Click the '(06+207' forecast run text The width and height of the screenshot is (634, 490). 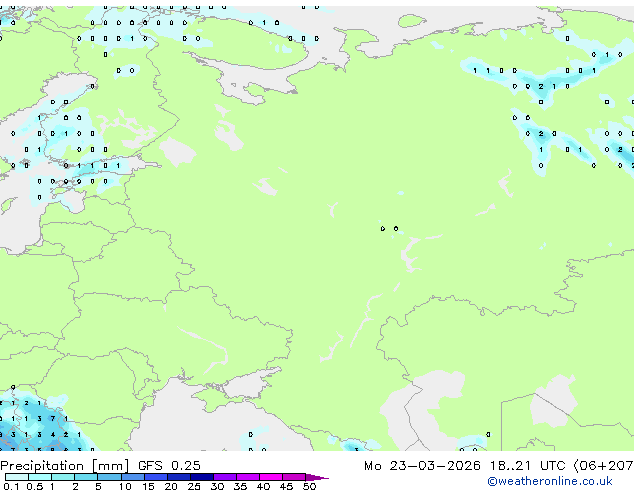point(603,466)
